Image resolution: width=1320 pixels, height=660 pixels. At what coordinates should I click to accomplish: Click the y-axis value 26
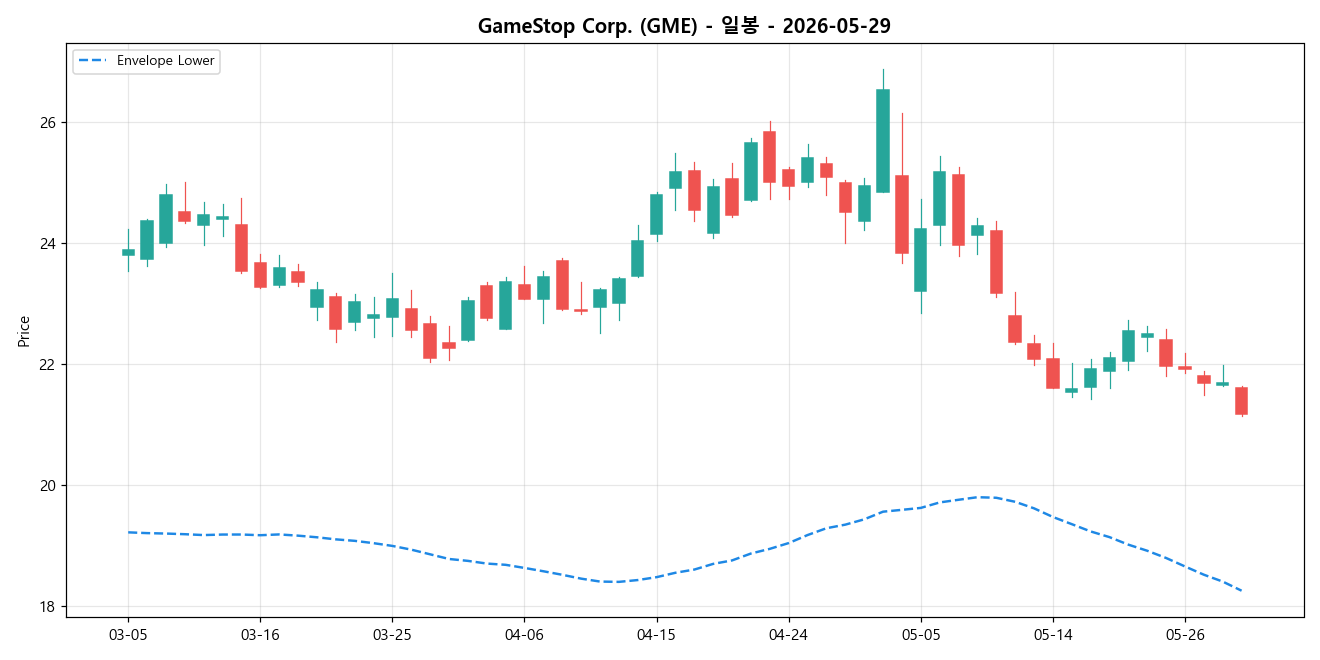(x=50, y=123)
